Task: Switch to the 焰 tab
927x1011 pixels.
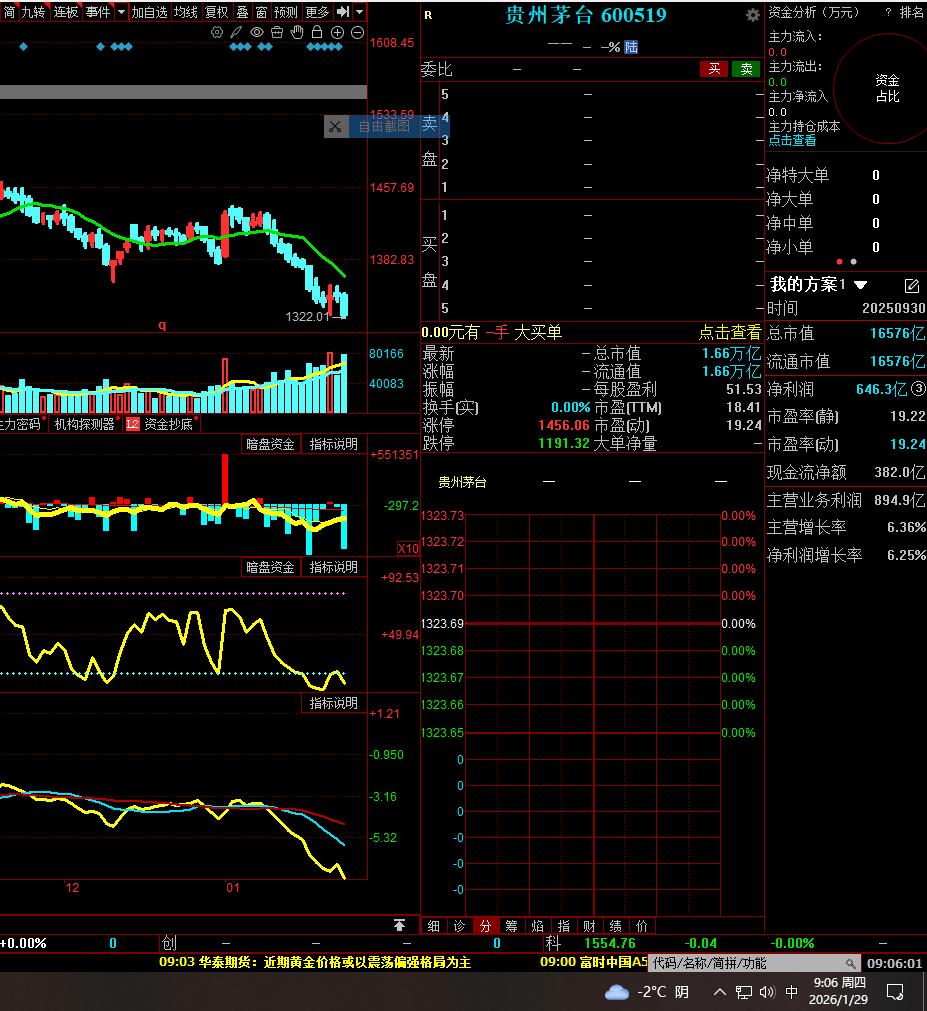Action: (538, 926)
